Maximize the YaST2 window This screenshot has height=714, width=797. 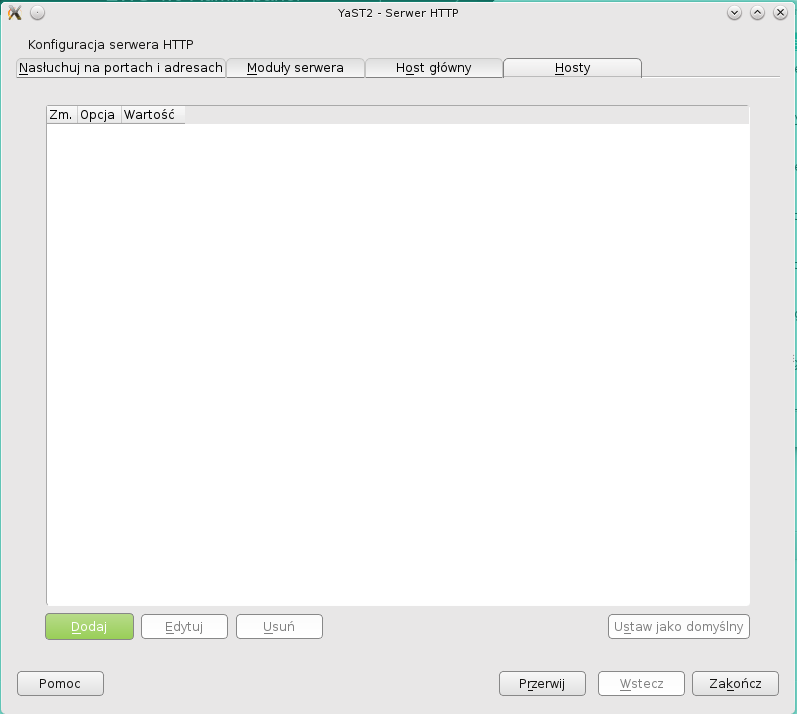click(757, 13)
